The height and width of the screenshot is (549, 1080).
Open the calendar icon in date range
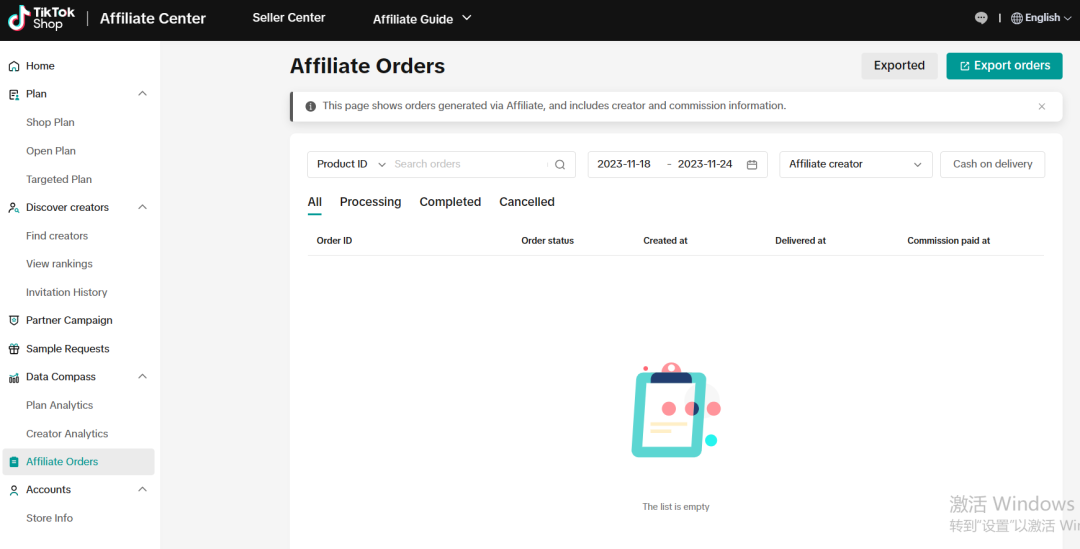pyautogui.click(x=752, y=165)
